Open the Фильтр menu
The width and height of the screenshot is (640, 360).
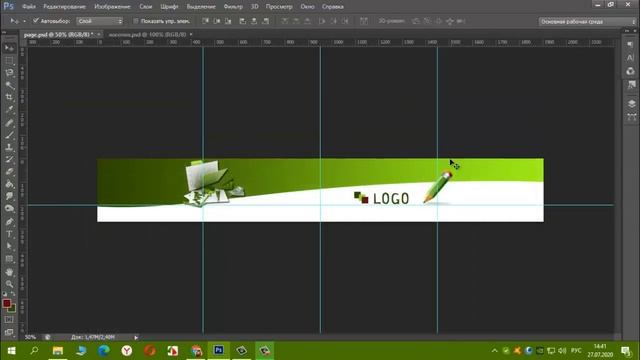click(233, 7)
